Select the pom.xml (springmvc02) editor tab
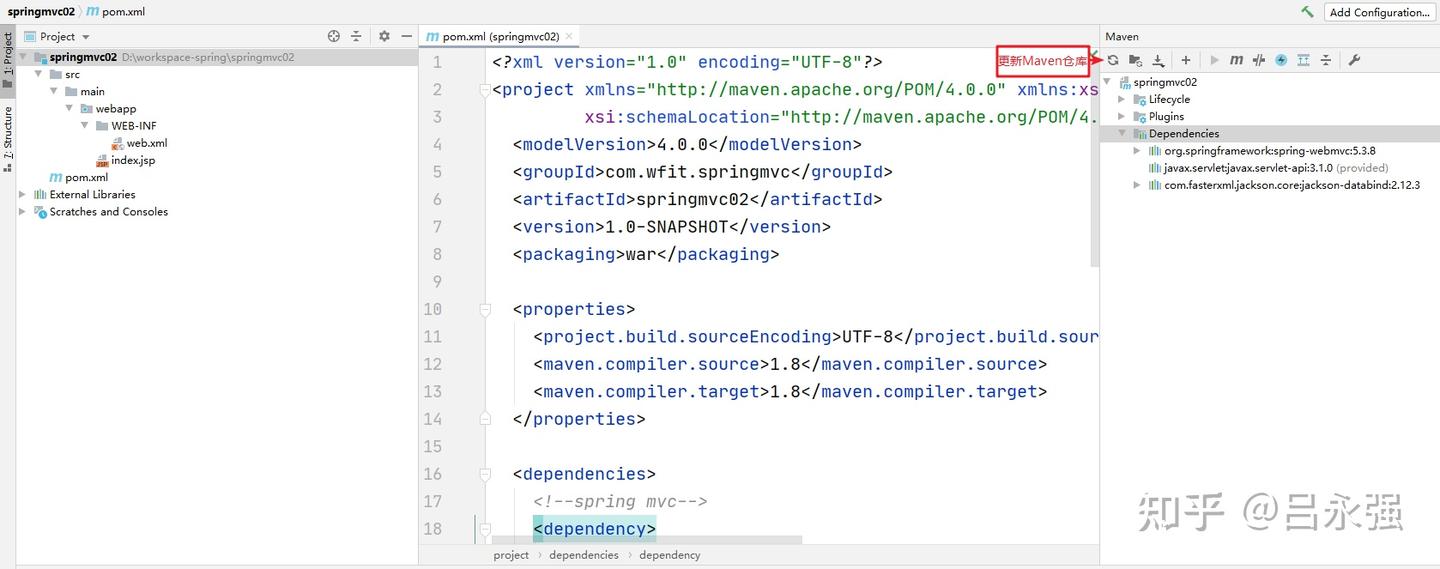The height and width of the screenshot is (569, 1440). pyautogui.click(x=499, y=36)
